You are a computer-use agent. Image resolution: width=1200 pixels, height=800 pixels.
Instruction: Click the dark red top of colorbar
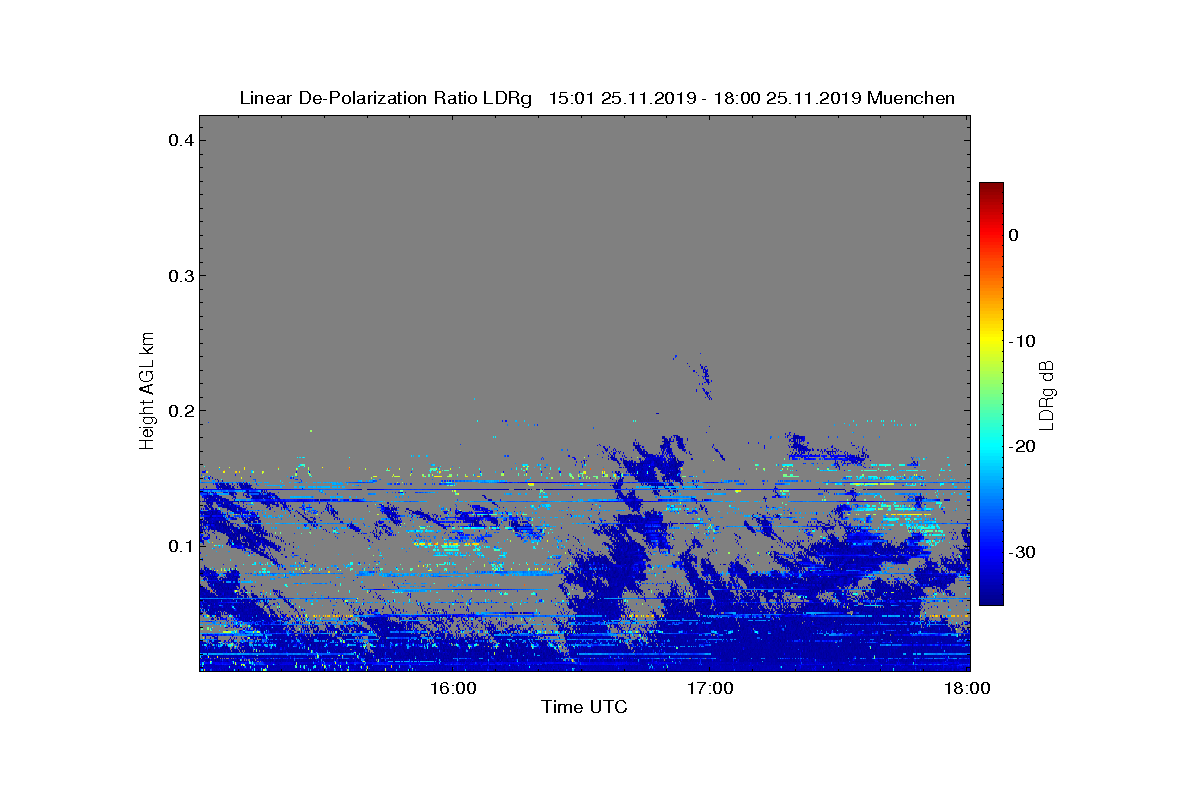(991, 190)
